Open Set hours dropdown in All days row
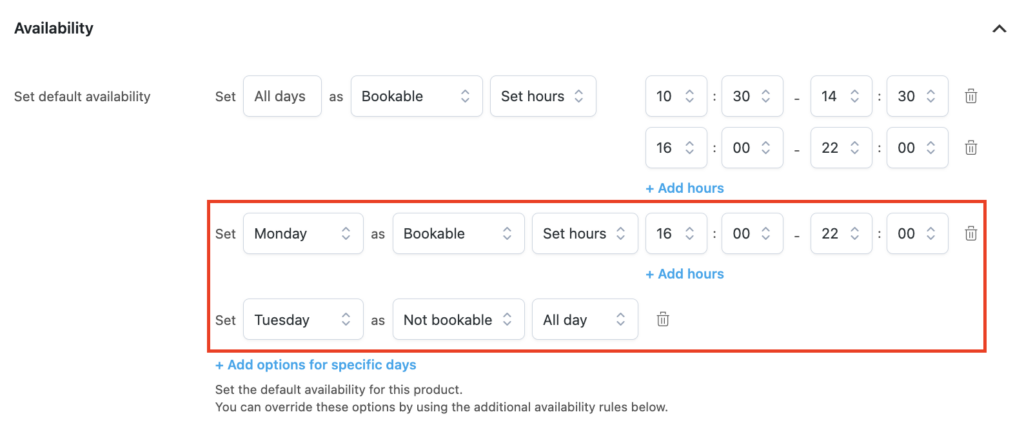This screenshot has height=441, width=1024. (x=543, y=96)
